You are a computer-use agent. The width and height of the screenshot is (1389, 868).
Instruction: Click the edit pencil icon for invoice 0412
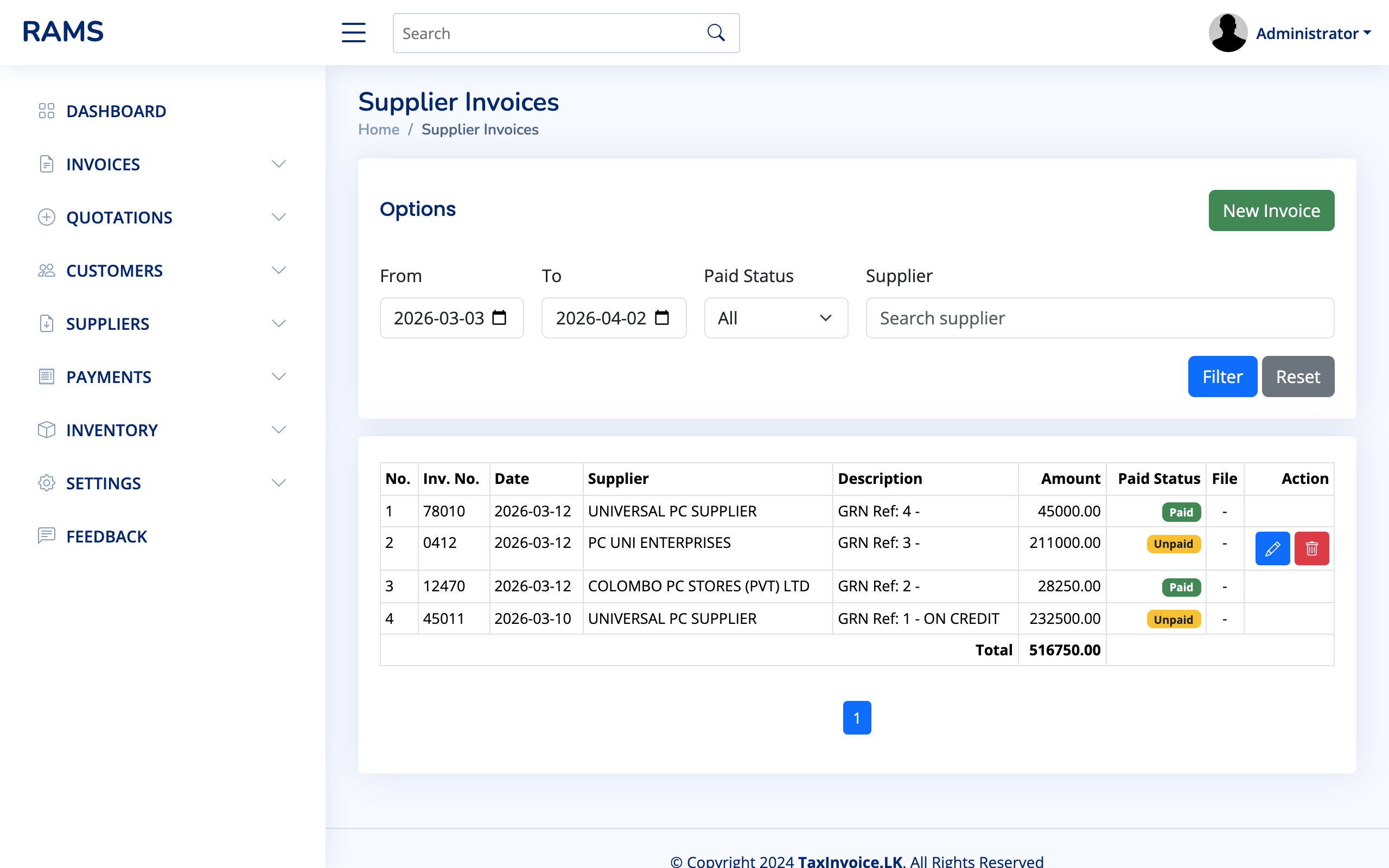1272,548
